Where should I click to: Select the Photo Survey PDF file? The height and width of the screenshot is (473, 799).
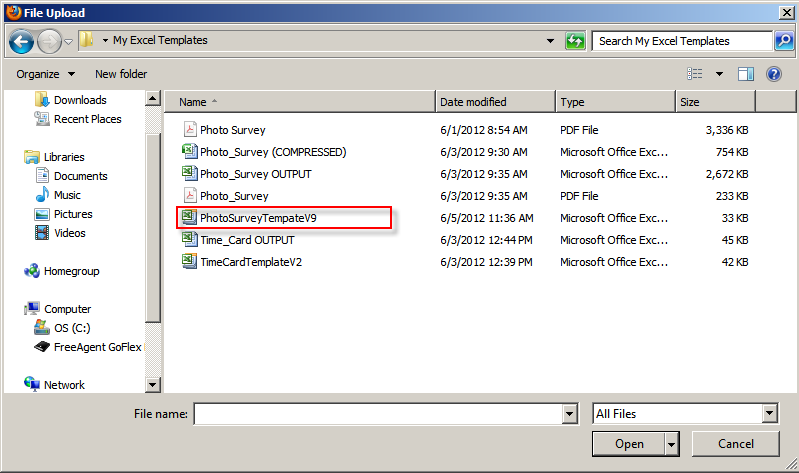[x=232, y=130]
